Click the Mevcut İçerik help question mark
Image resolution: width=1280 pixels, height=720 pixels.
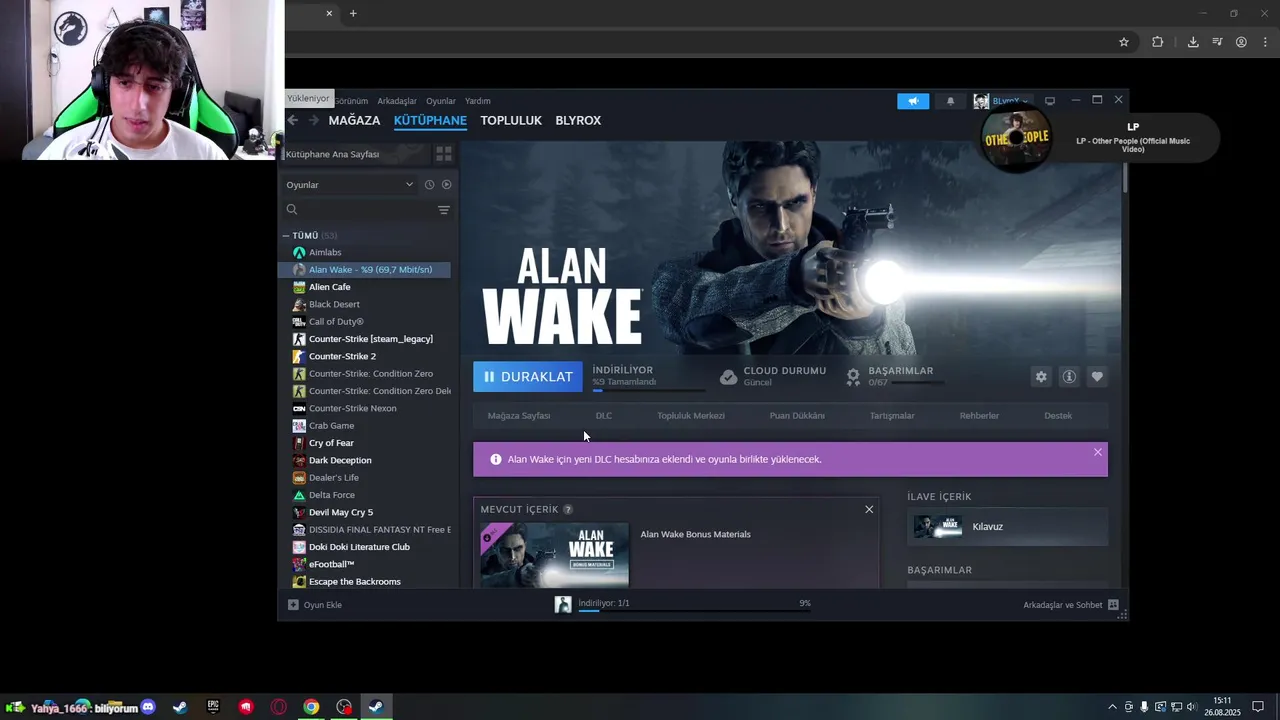568,510
